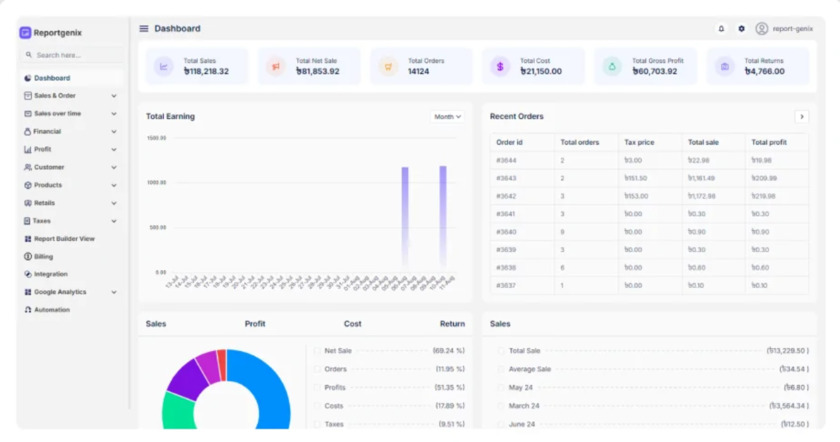Switch to the Profit tab in chart
840x442 pixels.
pos(255,324)
